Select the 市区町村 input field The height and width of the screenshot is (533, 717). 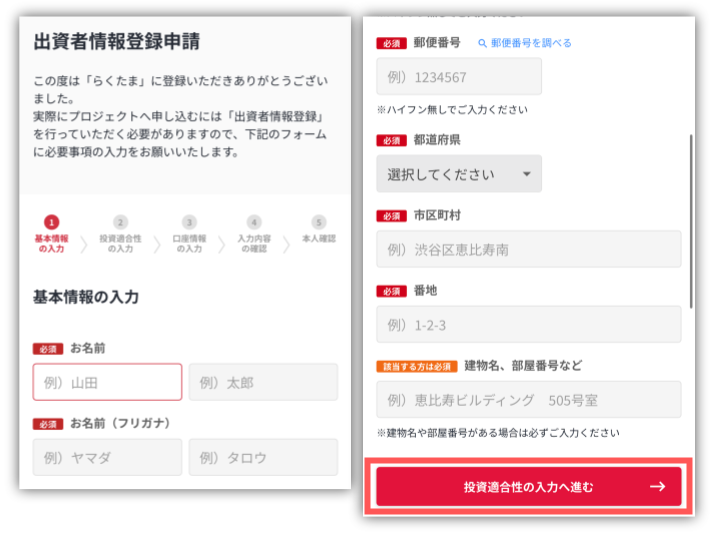[x=528, y=249]
